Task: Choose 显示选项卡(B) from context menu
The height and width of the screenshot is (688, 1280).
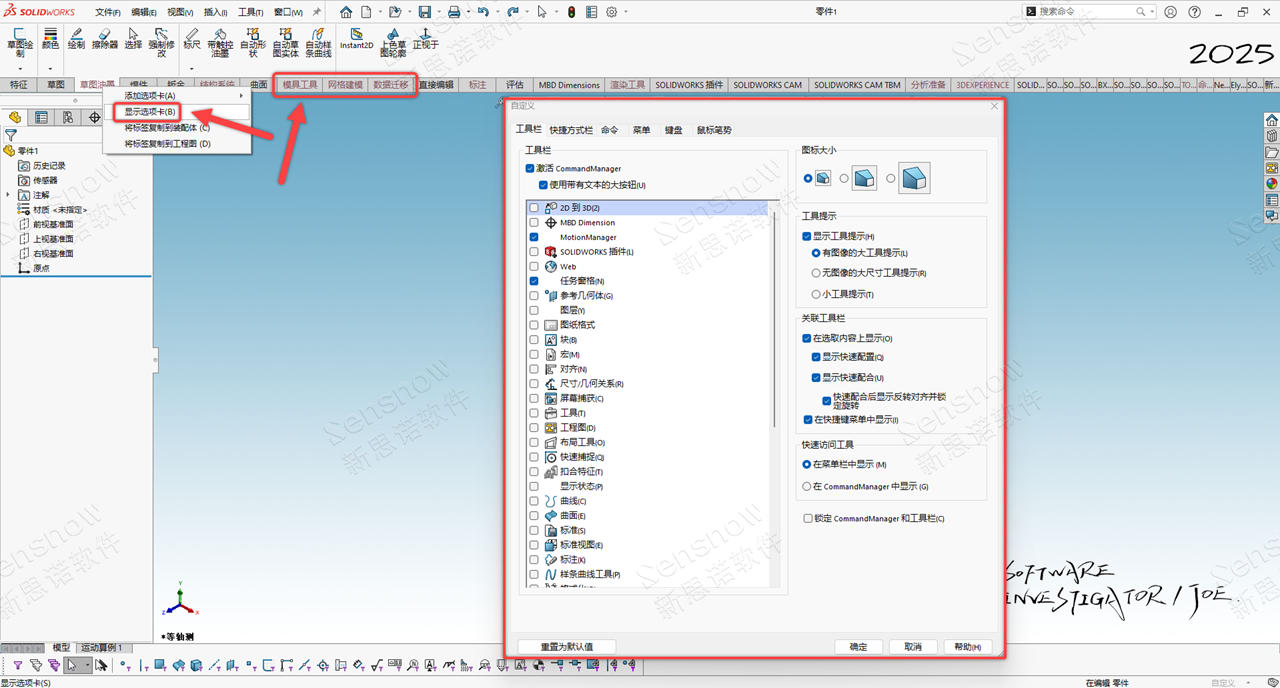Action: (150, 111)
